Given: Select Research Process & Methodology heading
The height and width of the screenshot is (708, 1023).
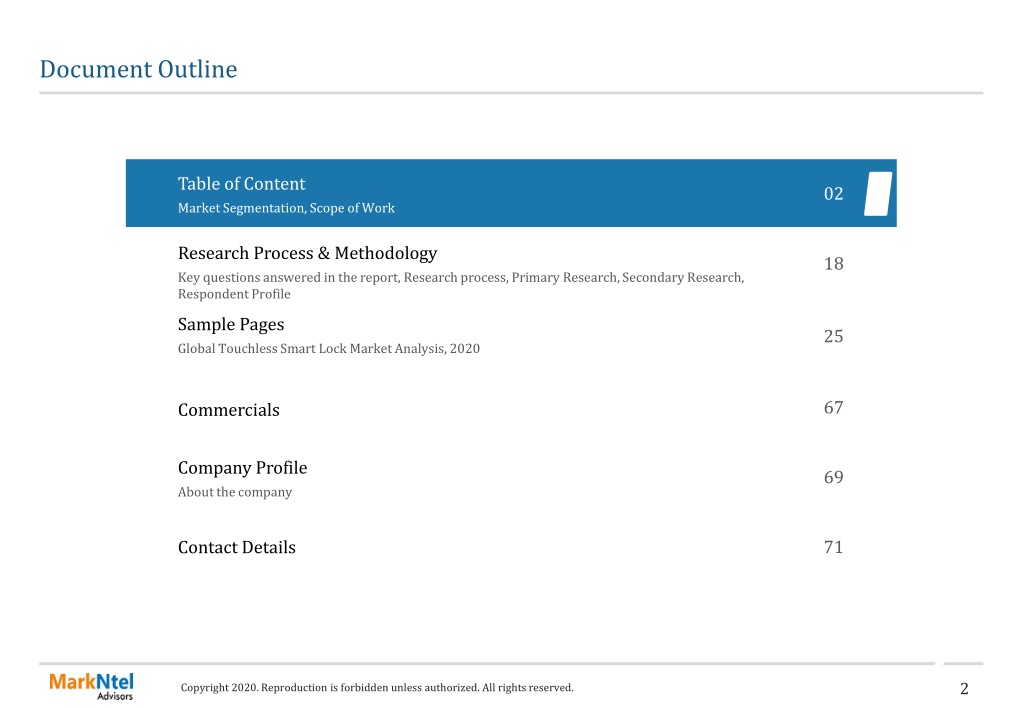Looking at the screenshot, I should click(307, 253).
